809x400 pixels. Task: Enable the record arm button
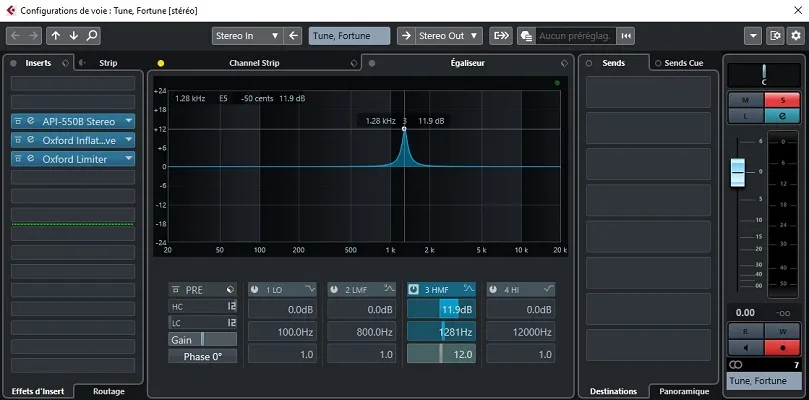point(780,347)
